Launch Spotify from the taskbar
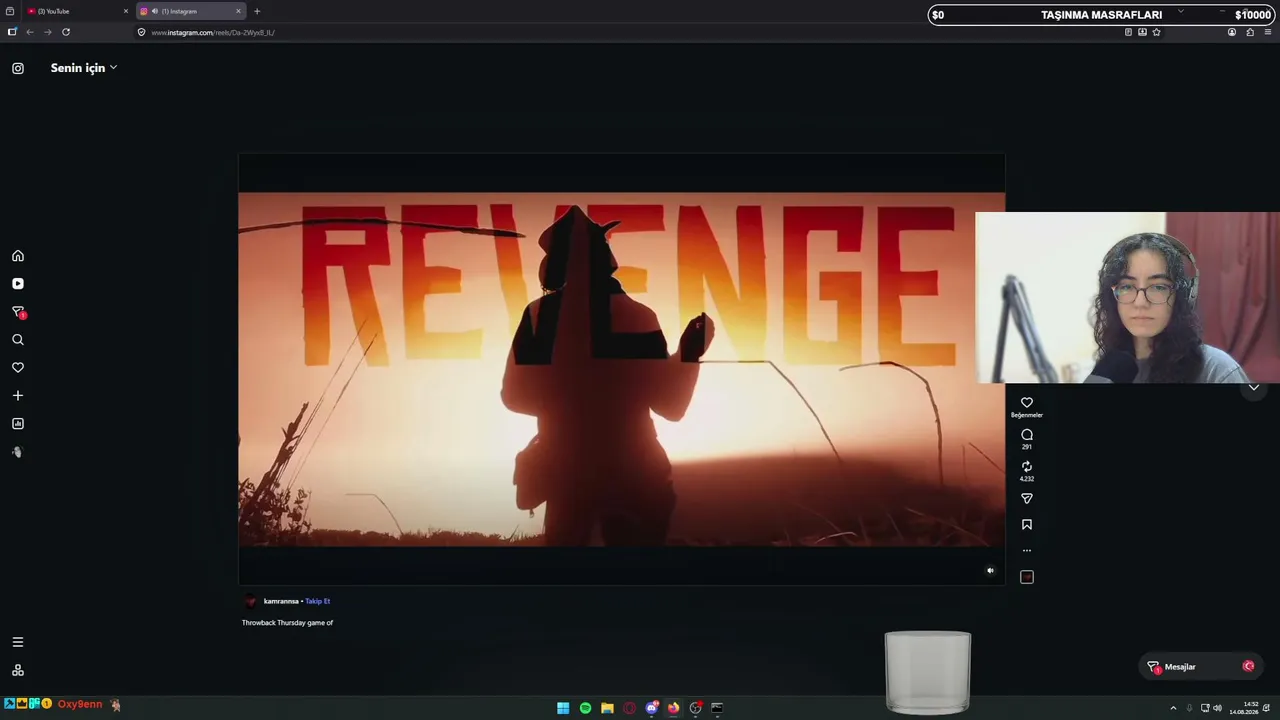Image resolution: width=1280 pixels, height=720 pixels. pos(585,708)
